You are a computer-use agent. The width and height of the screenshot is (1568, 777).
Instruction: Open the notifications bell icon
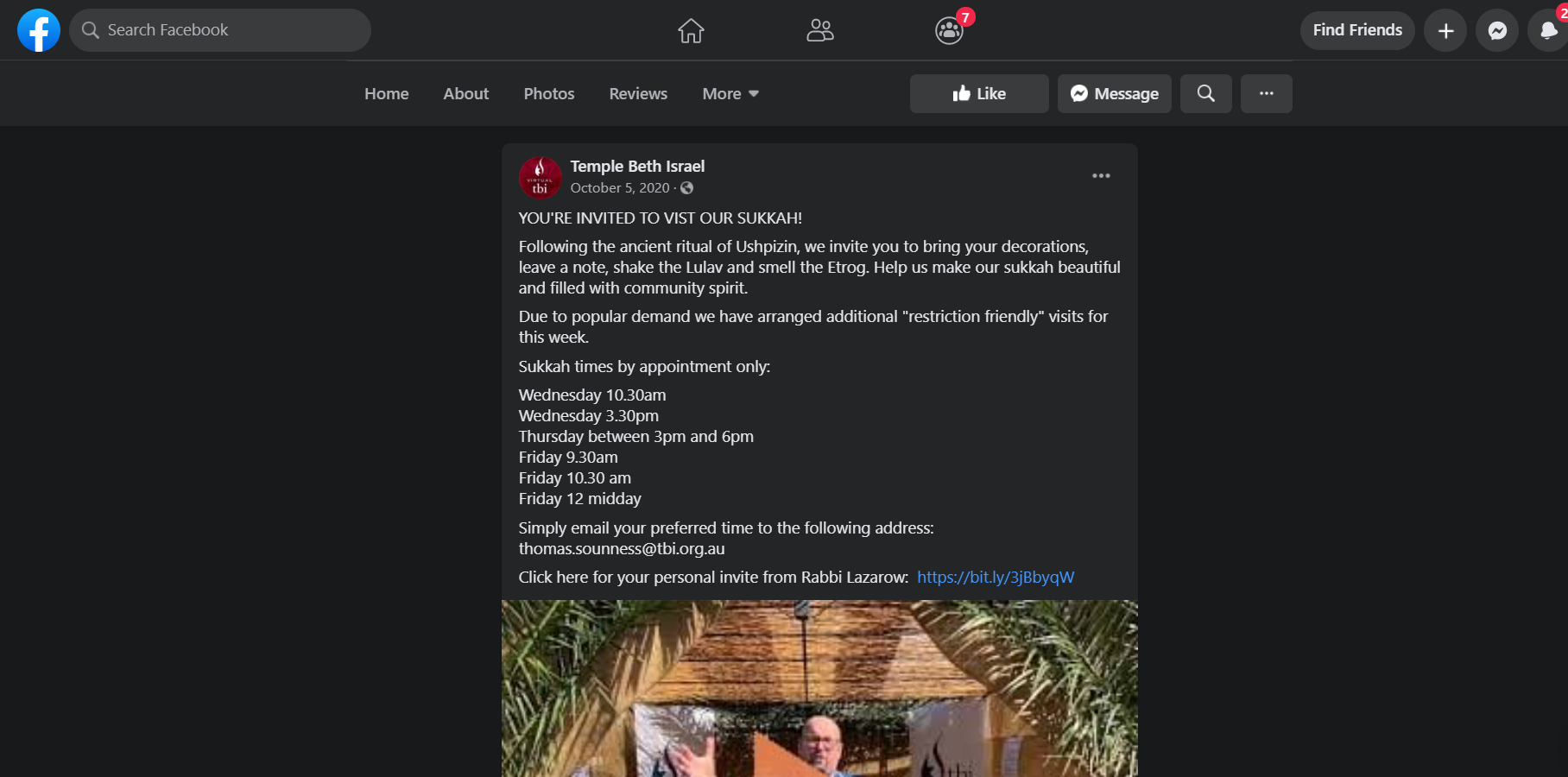coord(1548,31)
